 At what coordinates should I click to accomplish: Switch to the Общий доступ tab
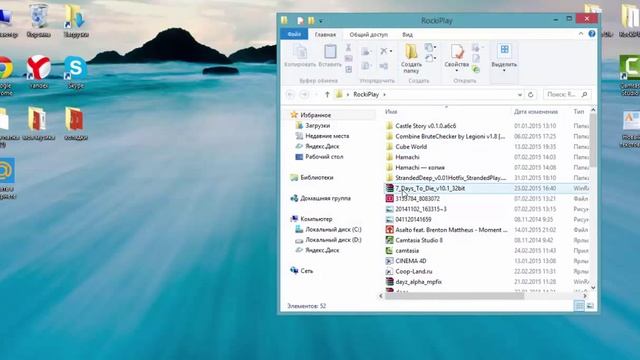(x=369, y=35)
